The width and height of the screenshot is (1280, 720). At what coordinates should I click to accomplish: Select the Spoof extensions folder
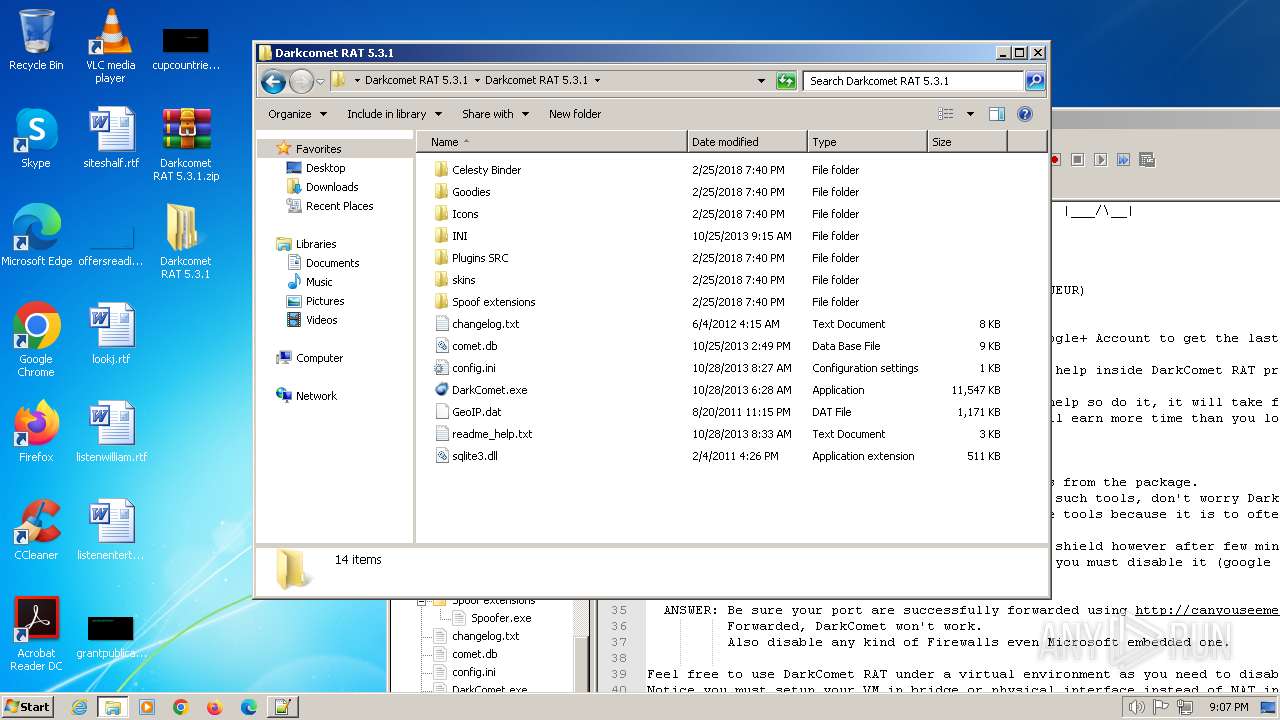pyautogui.click(x=493, y=302)
